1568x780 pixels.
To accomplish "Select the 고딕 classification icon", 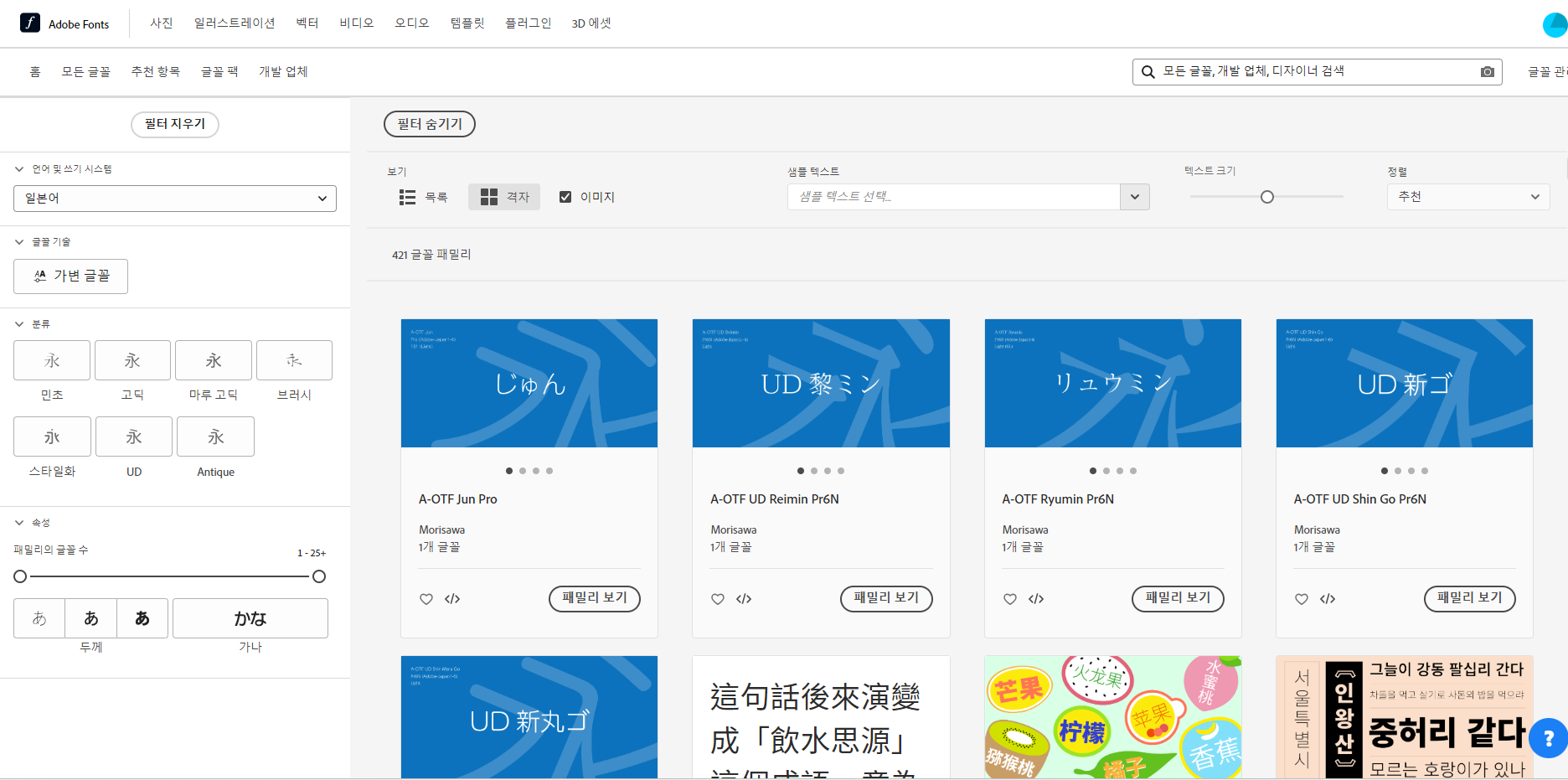I will click(132, 359).
